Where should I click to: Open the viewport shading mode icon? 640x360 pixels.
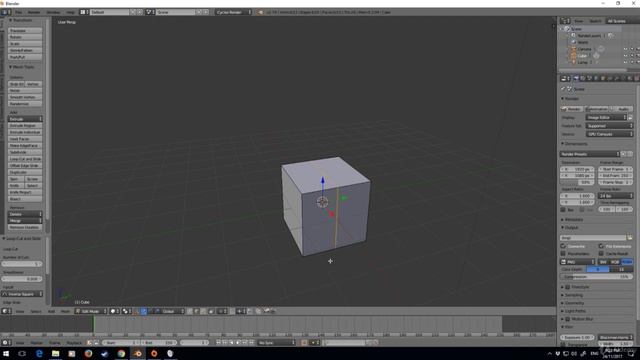coord(115,311)
